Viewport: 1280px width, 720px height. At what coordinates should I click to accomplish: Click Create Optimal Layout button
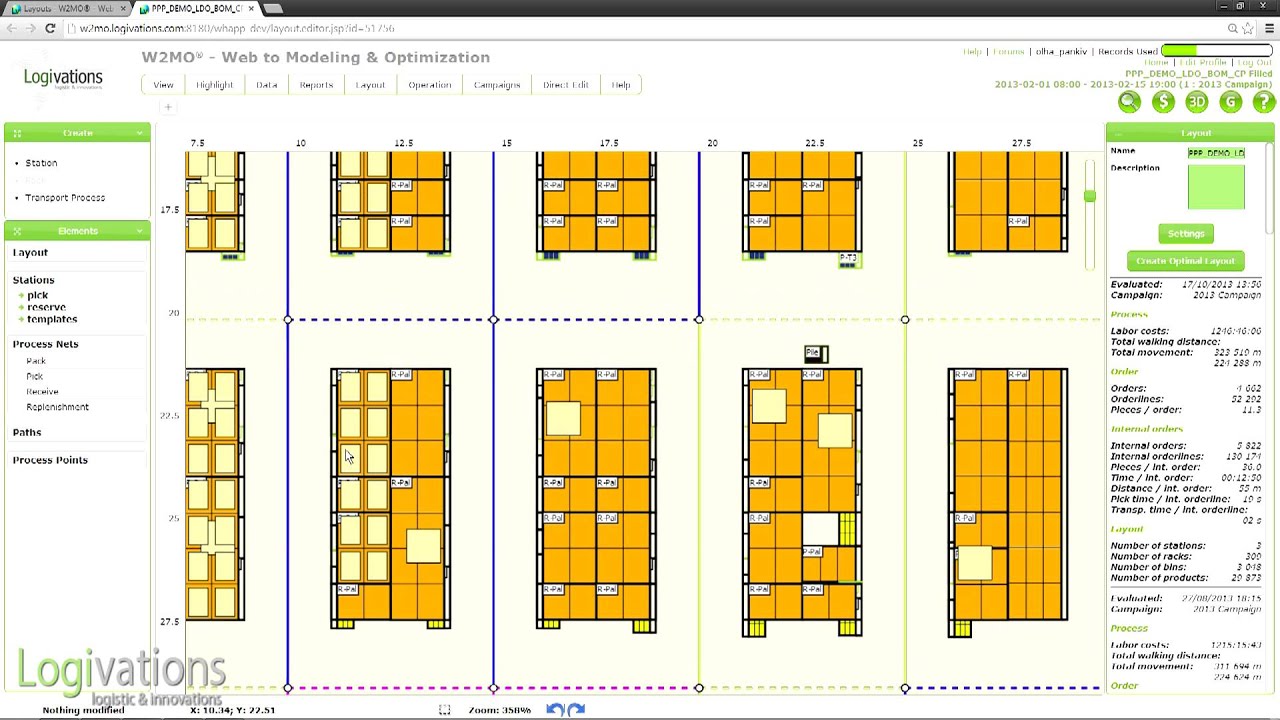[x=1185, y=261]
